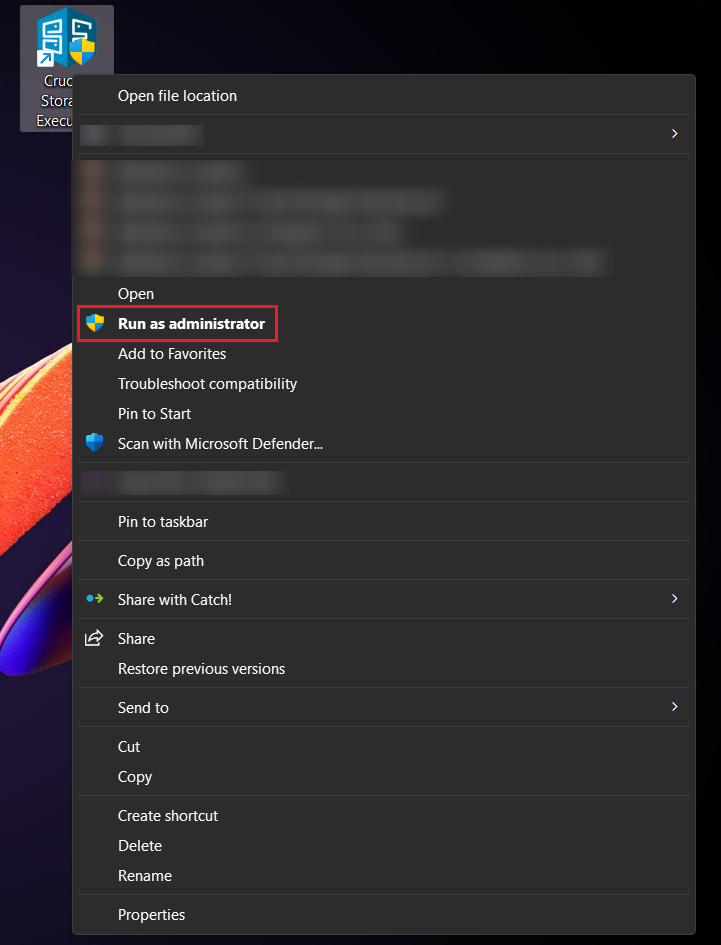Open the Share with Catch! entry
This screenshot has width=721, height=945.
tap(383, 600)
